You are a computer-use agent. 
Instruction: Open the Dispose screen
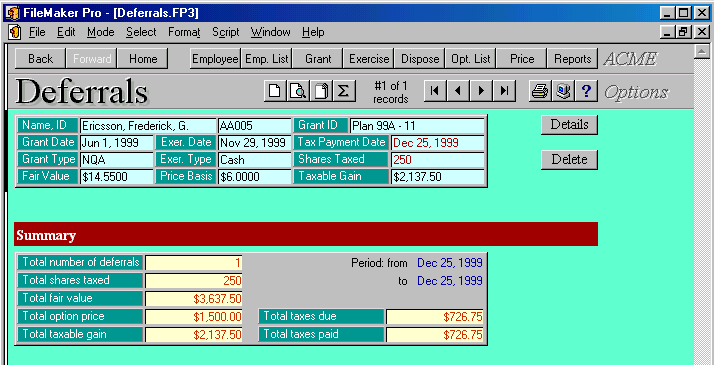[x=420, y=59]
